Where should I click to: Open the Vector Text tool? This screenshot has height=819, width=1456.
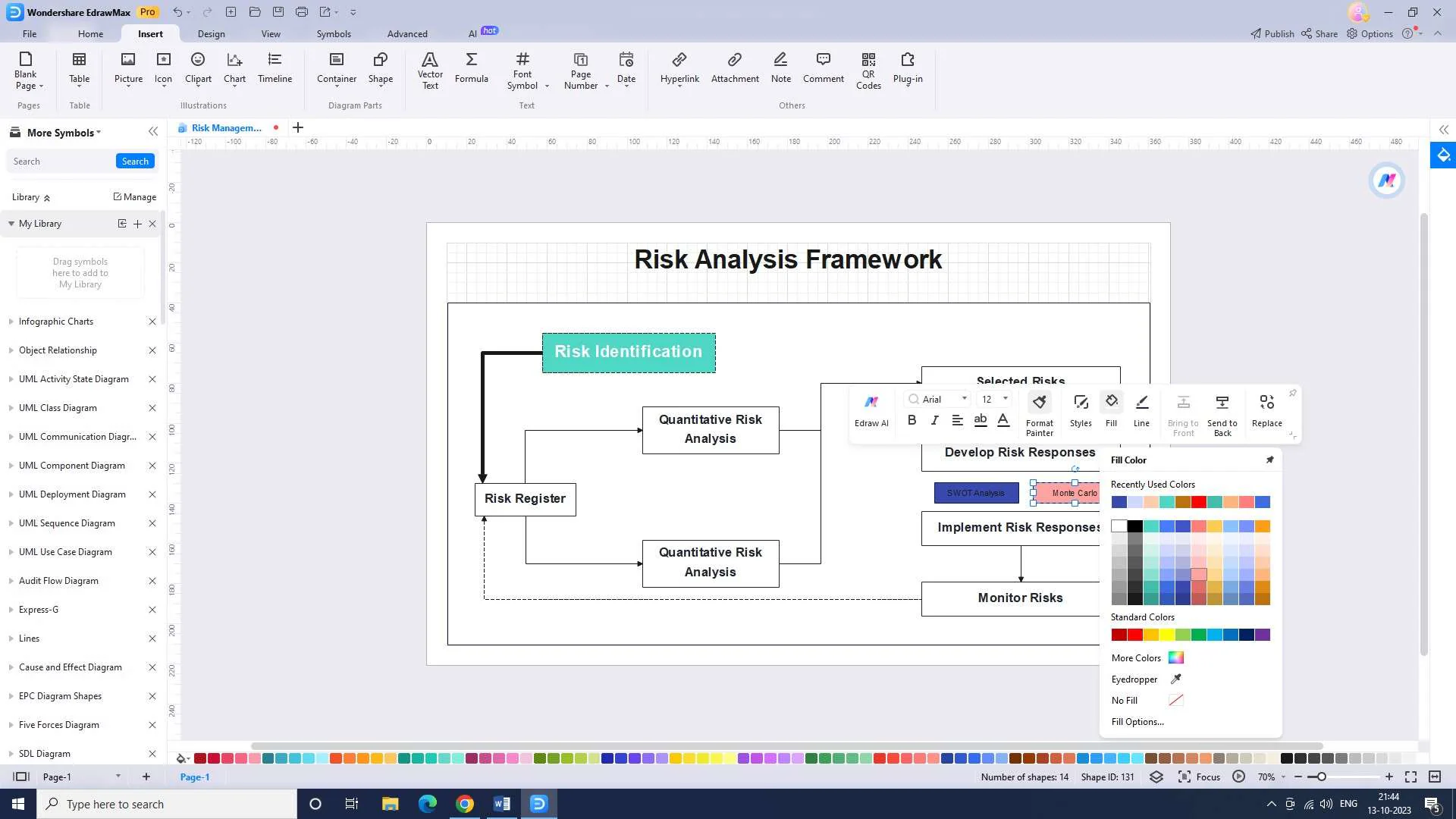tap(429, 70)
